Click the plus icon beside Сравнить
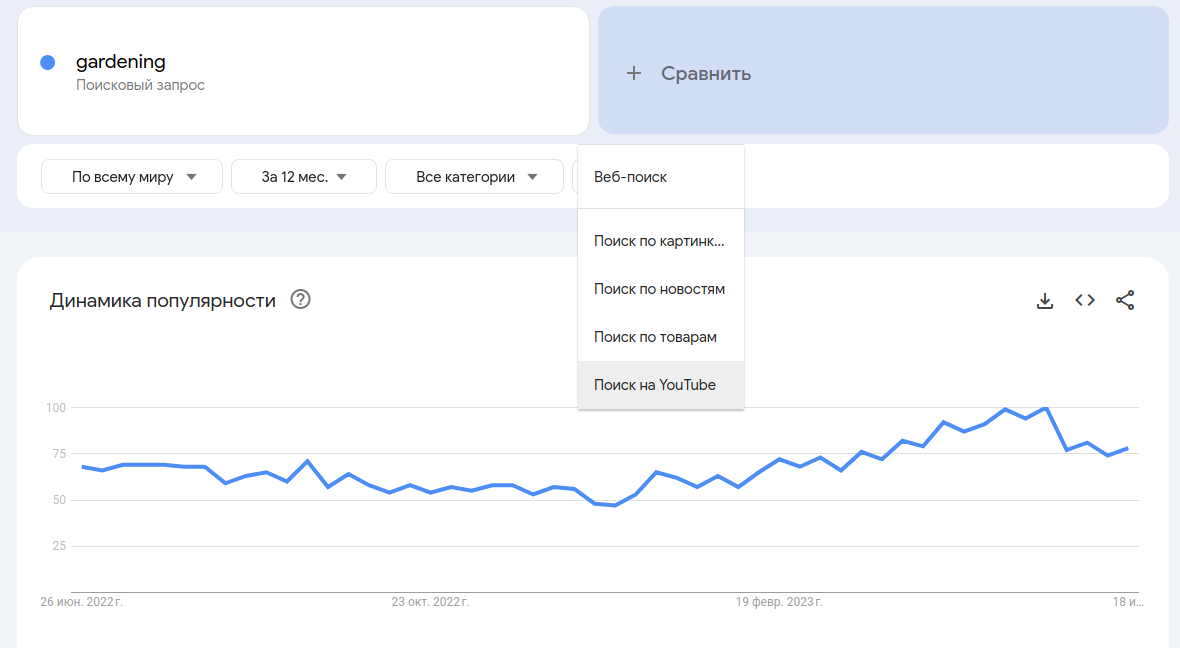Image resolution: width=1180 pixels, height=648 pixels. pos(633,73)
